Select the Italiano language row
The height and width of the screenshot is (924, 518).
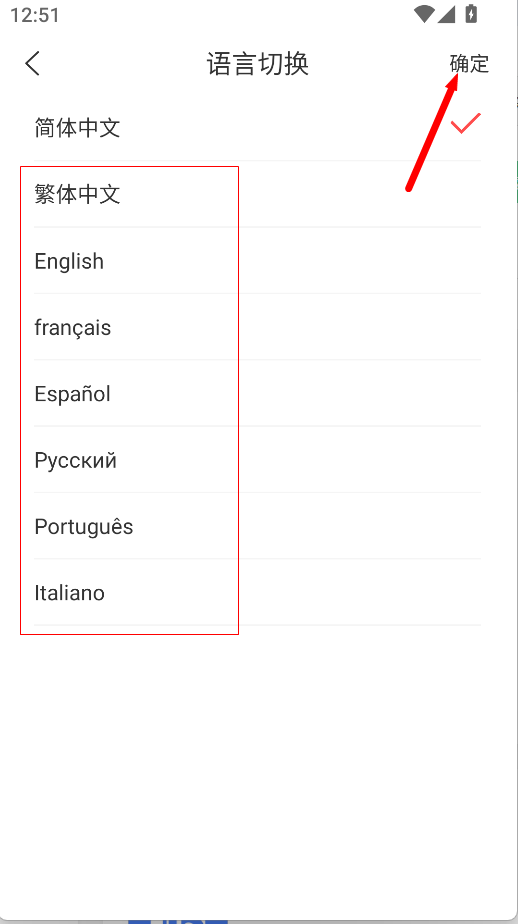(258, 592)
